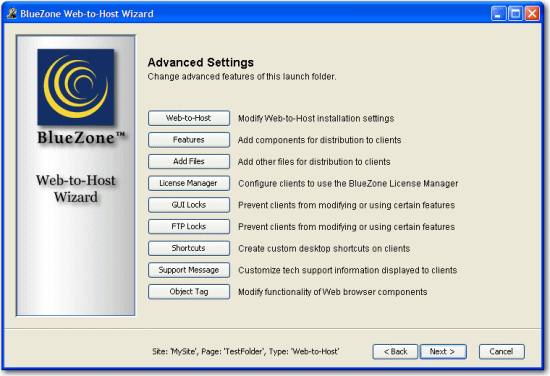Minimize the wizard window
This screenshot has height=376, width=550.
point(498,14)
